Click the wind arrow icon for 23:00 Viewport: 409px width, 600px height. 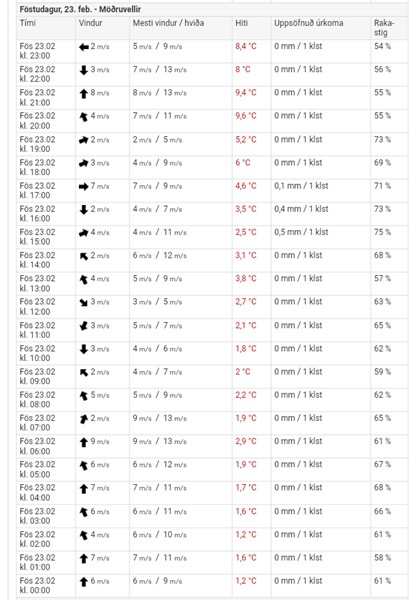click(84, 47)
